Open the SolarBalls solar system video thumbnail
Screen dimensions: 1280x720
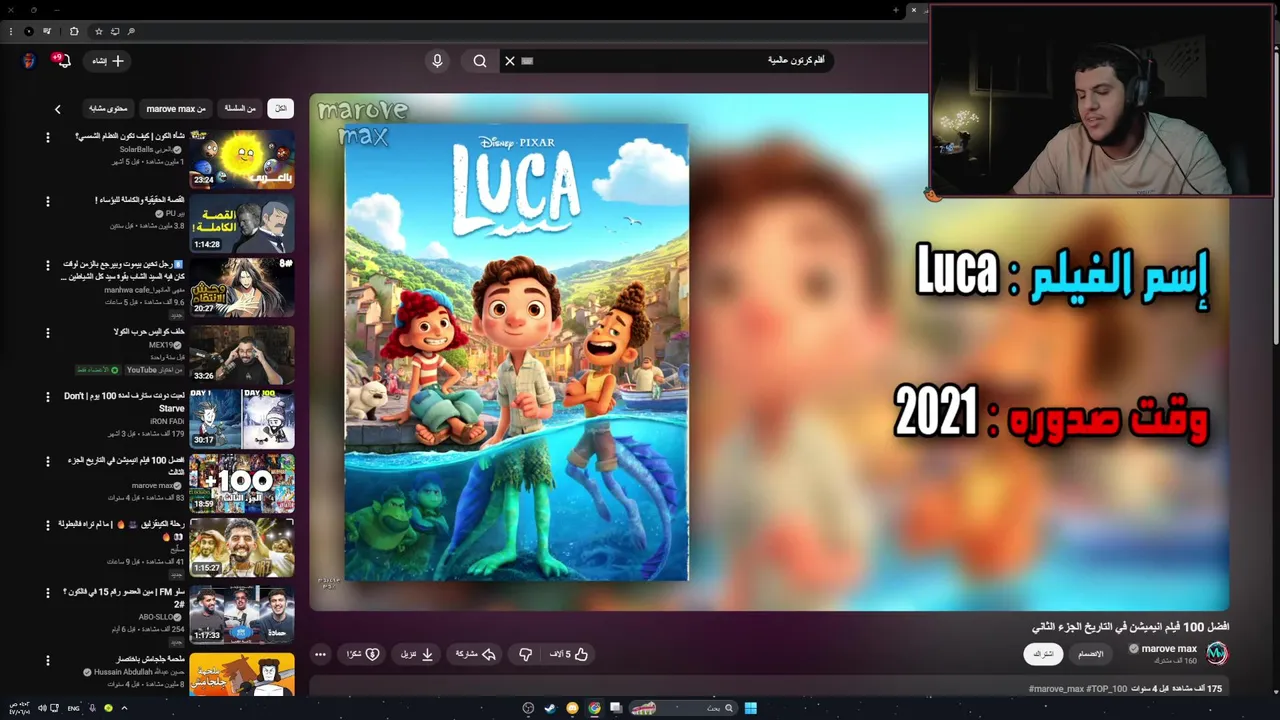tap(242, 159)
